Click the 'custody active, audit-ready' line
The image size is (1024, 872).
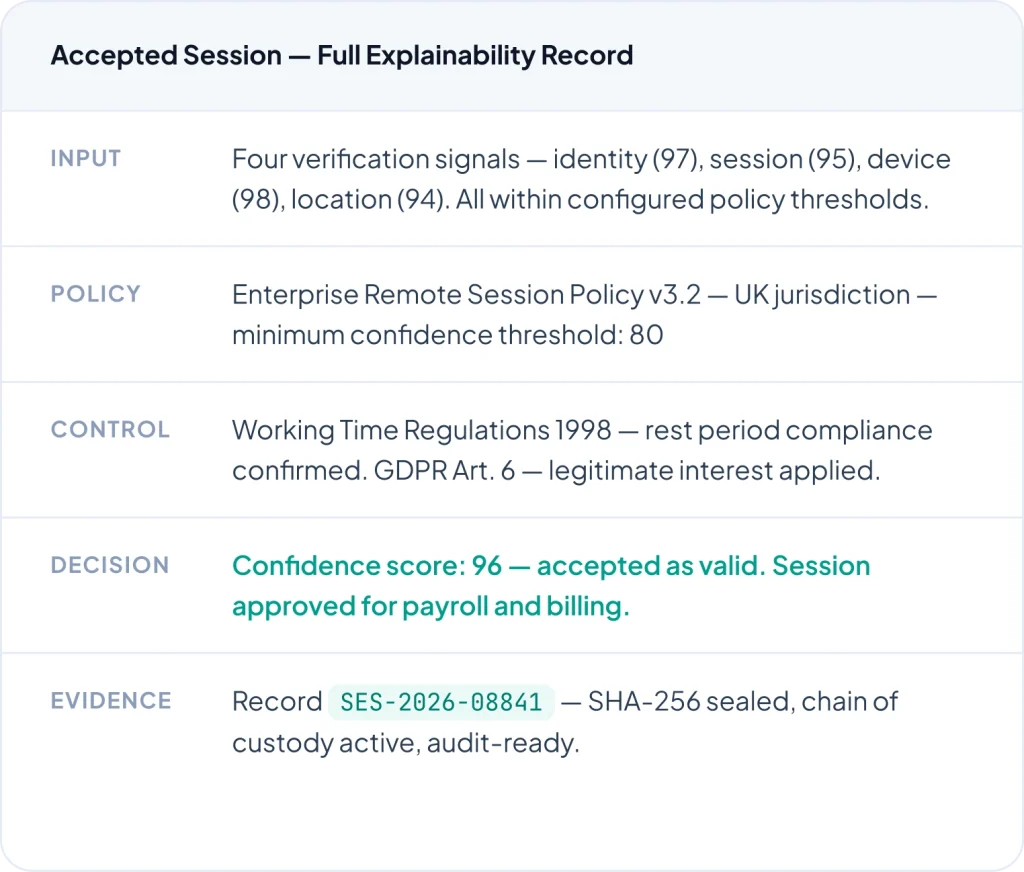[405, 743]
